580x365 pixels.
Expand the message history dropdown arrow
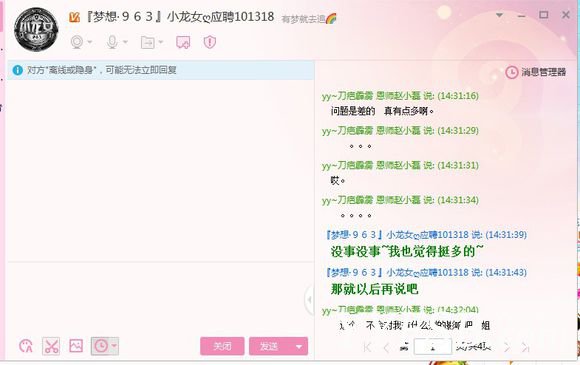pyautogui.click(x=114, y=346)
